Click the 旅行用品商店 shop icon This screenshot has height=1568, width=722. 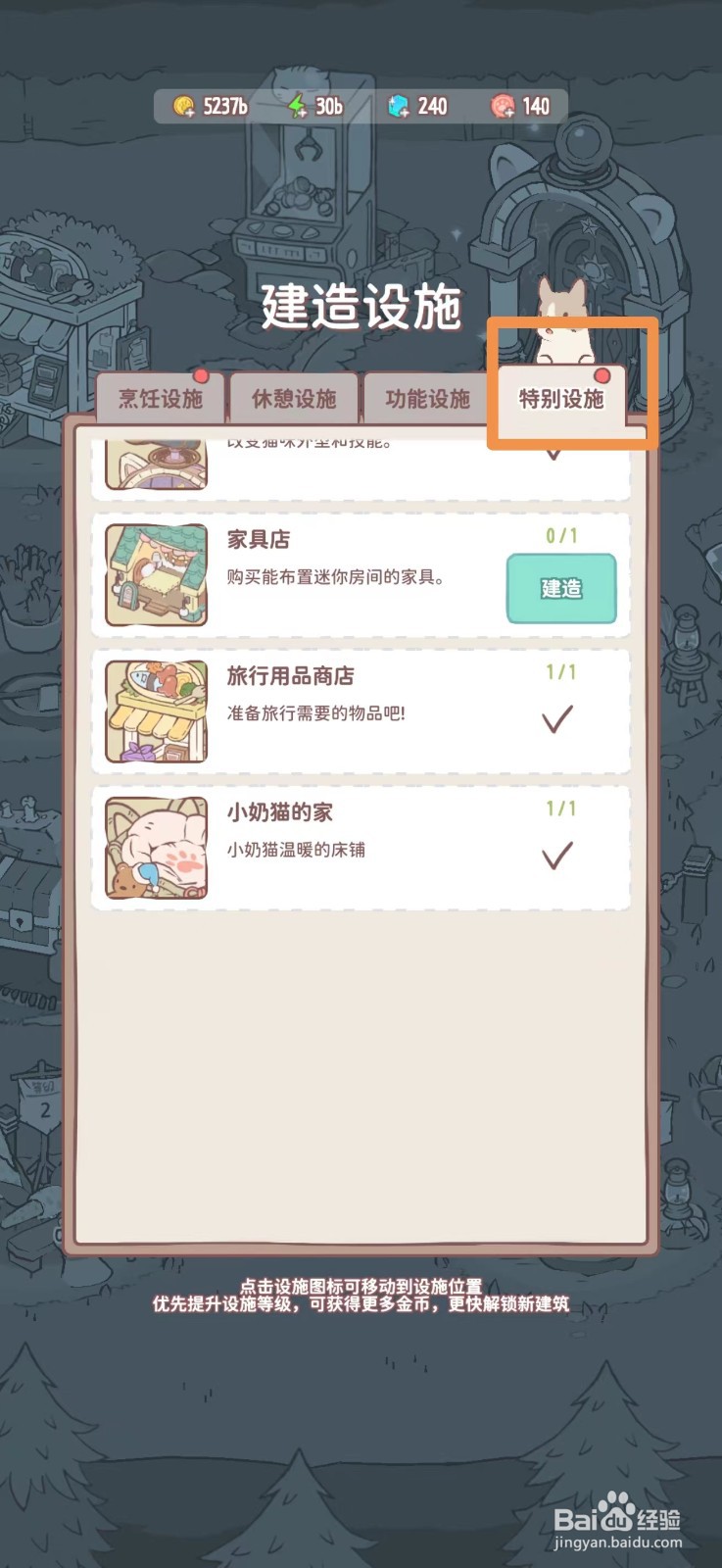click(157, 710)
